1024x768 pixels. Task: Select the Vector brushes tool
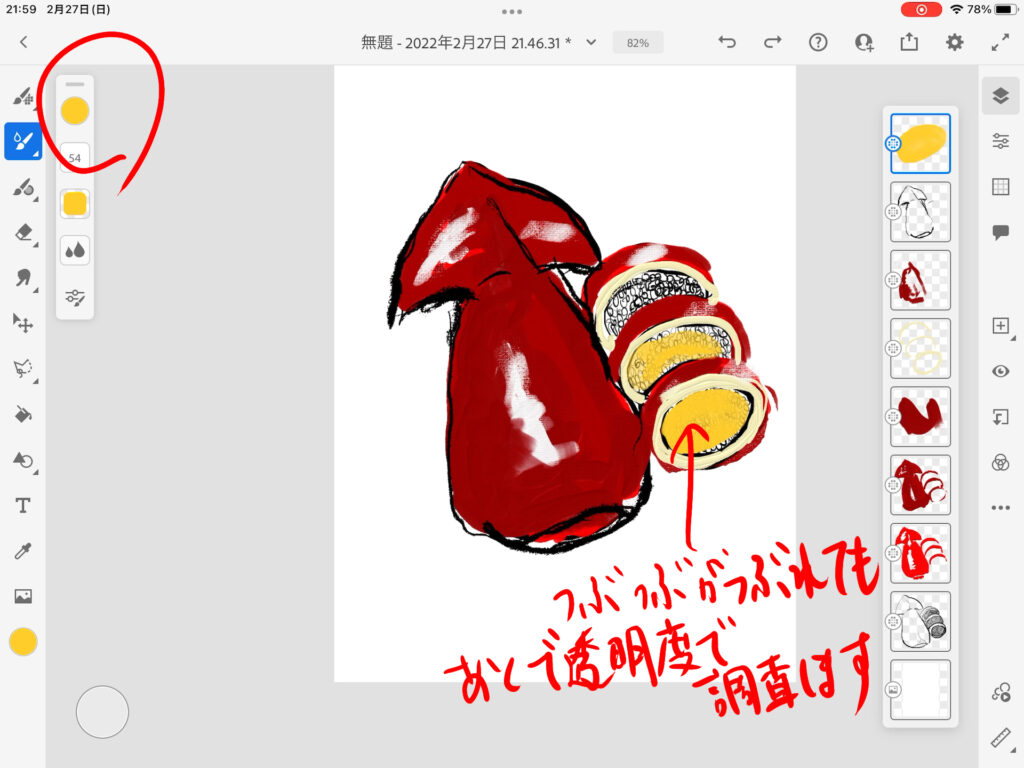tap(22, 187)
